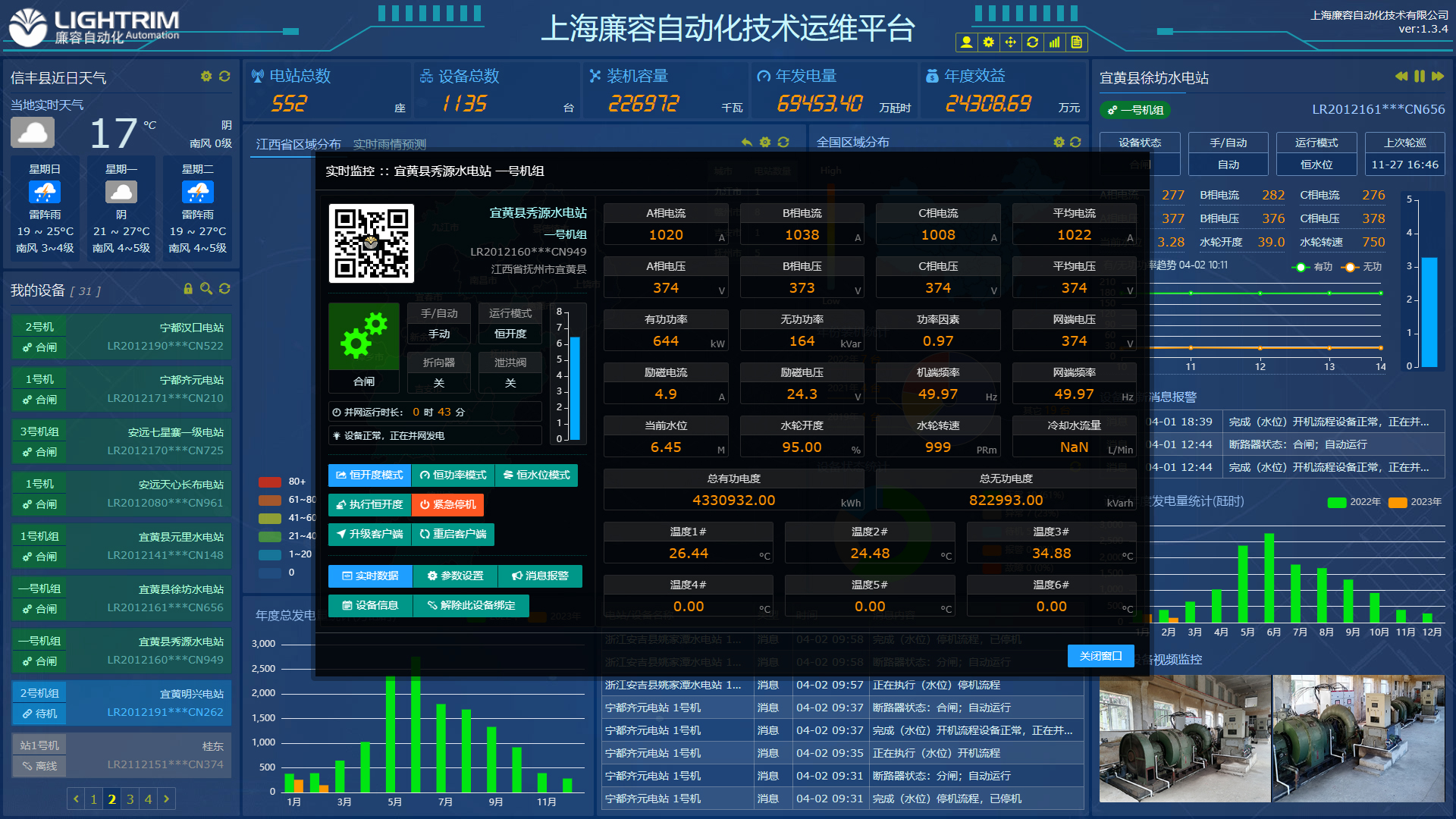Refresh the 信丰县近日天气 panel
Image resolution: width=1456 pixels, height=819 pixels.
click(224, 77)
